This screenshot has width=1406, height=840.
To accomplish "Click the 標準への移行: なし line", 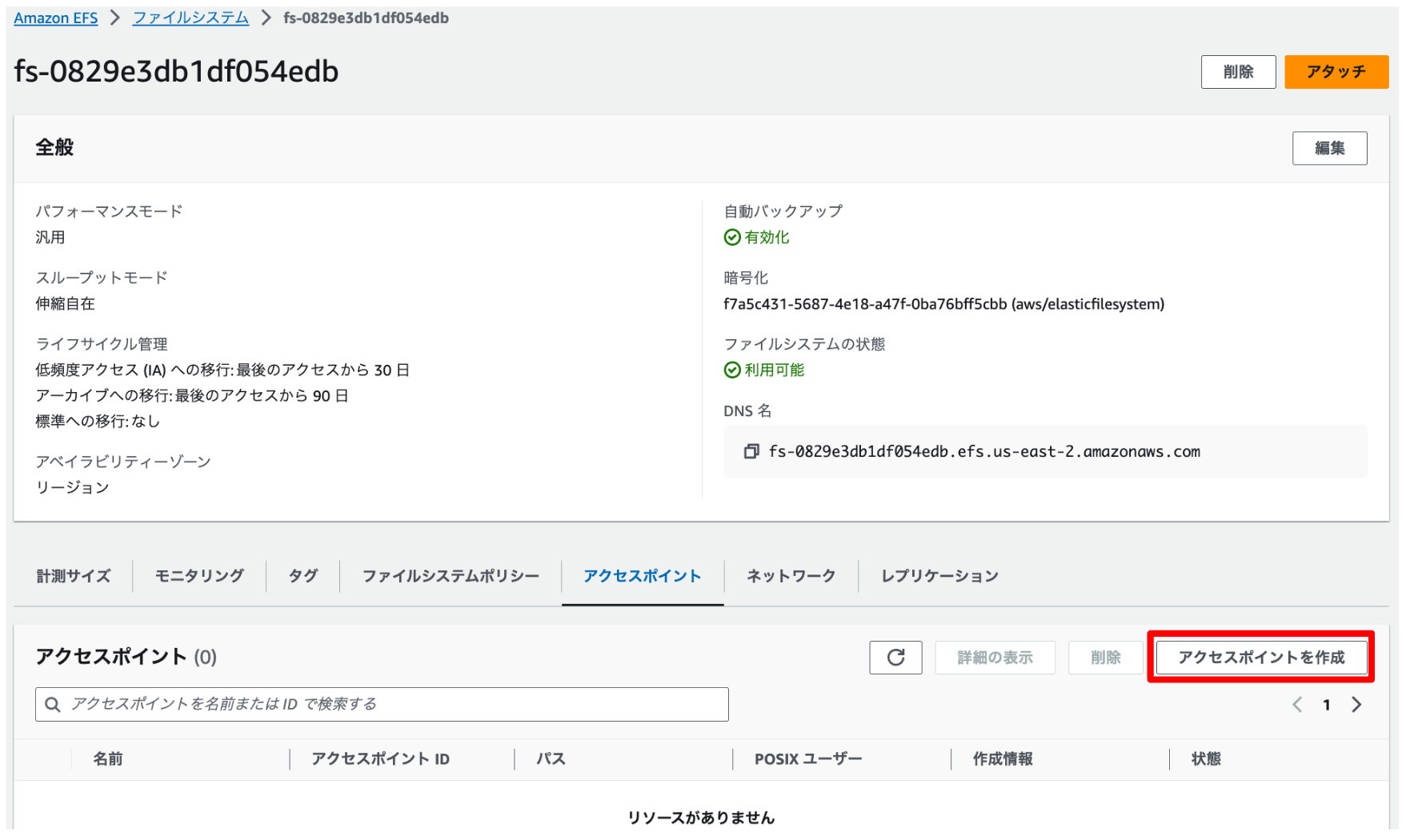I will (98, 422).
